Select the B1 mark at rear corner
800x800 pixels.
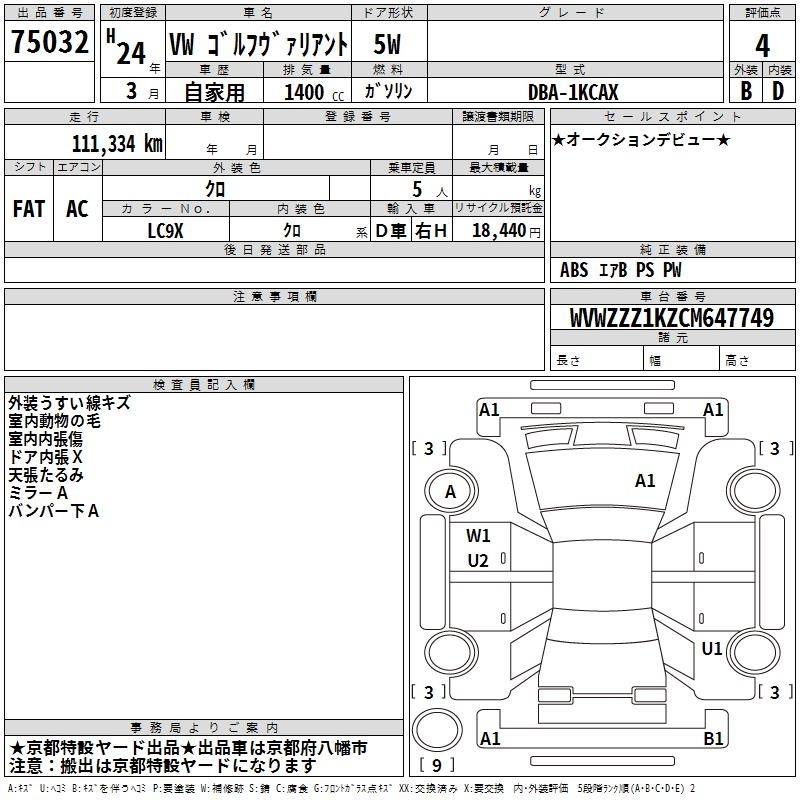click(713, 739)
